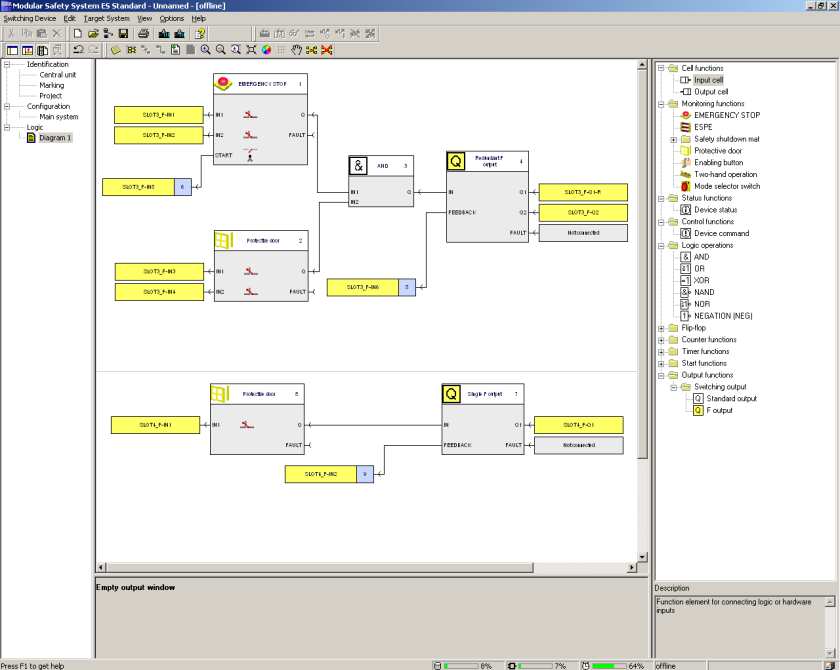840x670 pixels.
Task: Select Input cell in function catalog
Action: click(x=708, y=80)
